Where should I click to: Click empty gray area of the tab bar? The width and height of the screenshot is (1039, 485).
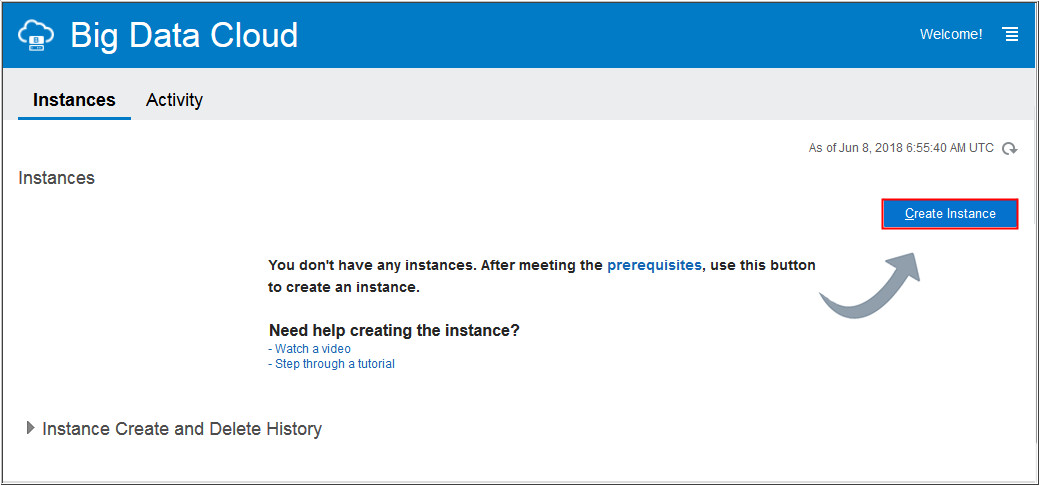click(600, 100)
